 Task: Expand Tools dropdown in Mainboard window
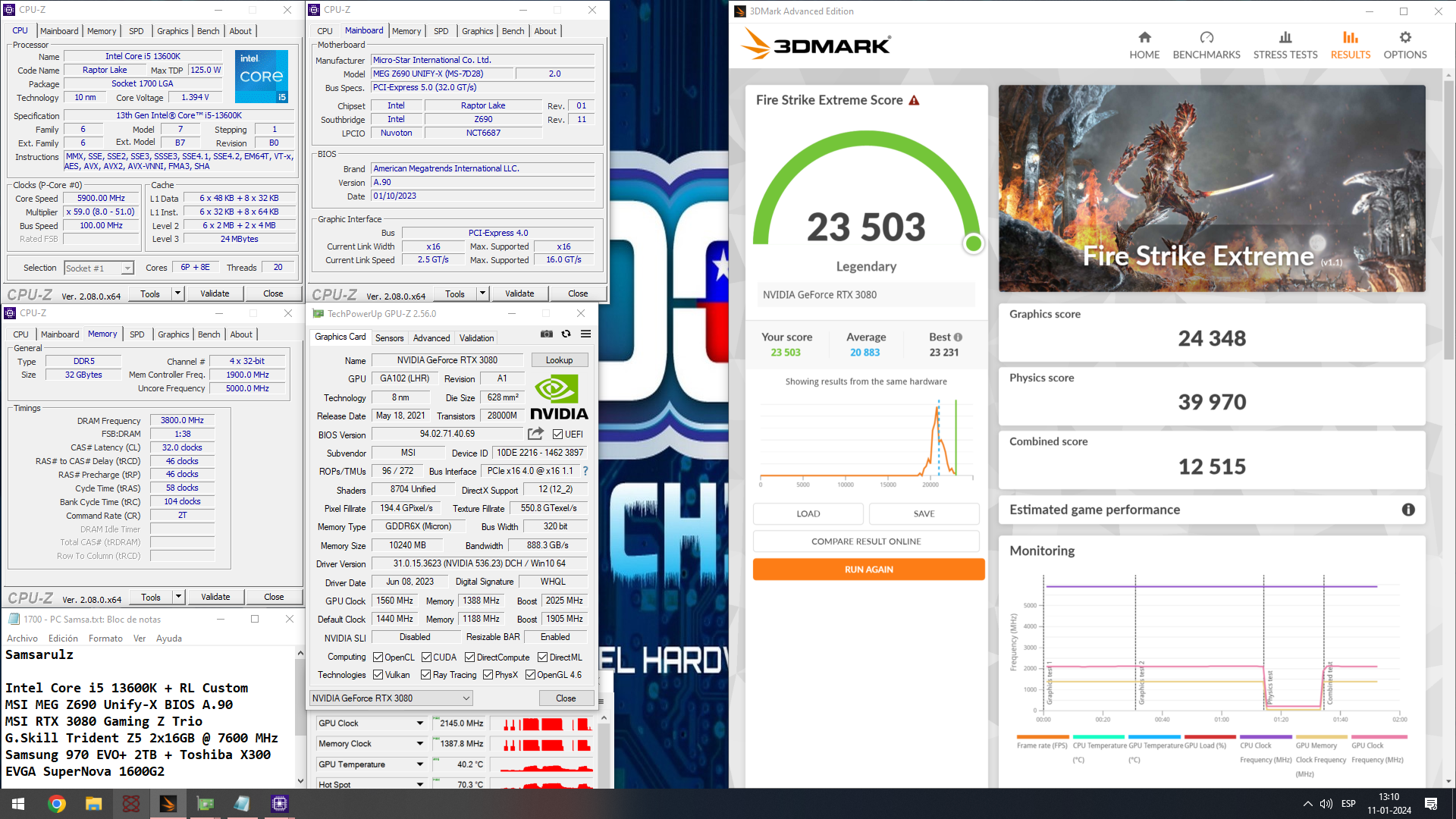(482, 293)
